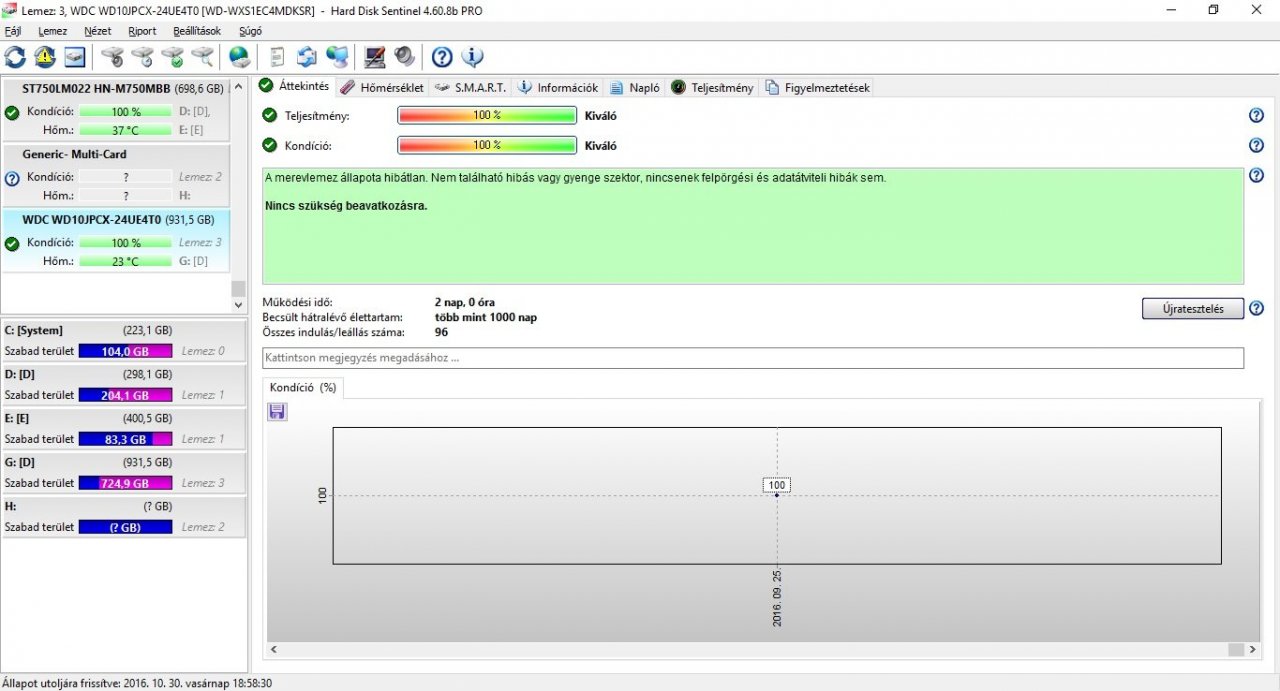
Task: Open the Riport menu
Action: pos(142,31)
